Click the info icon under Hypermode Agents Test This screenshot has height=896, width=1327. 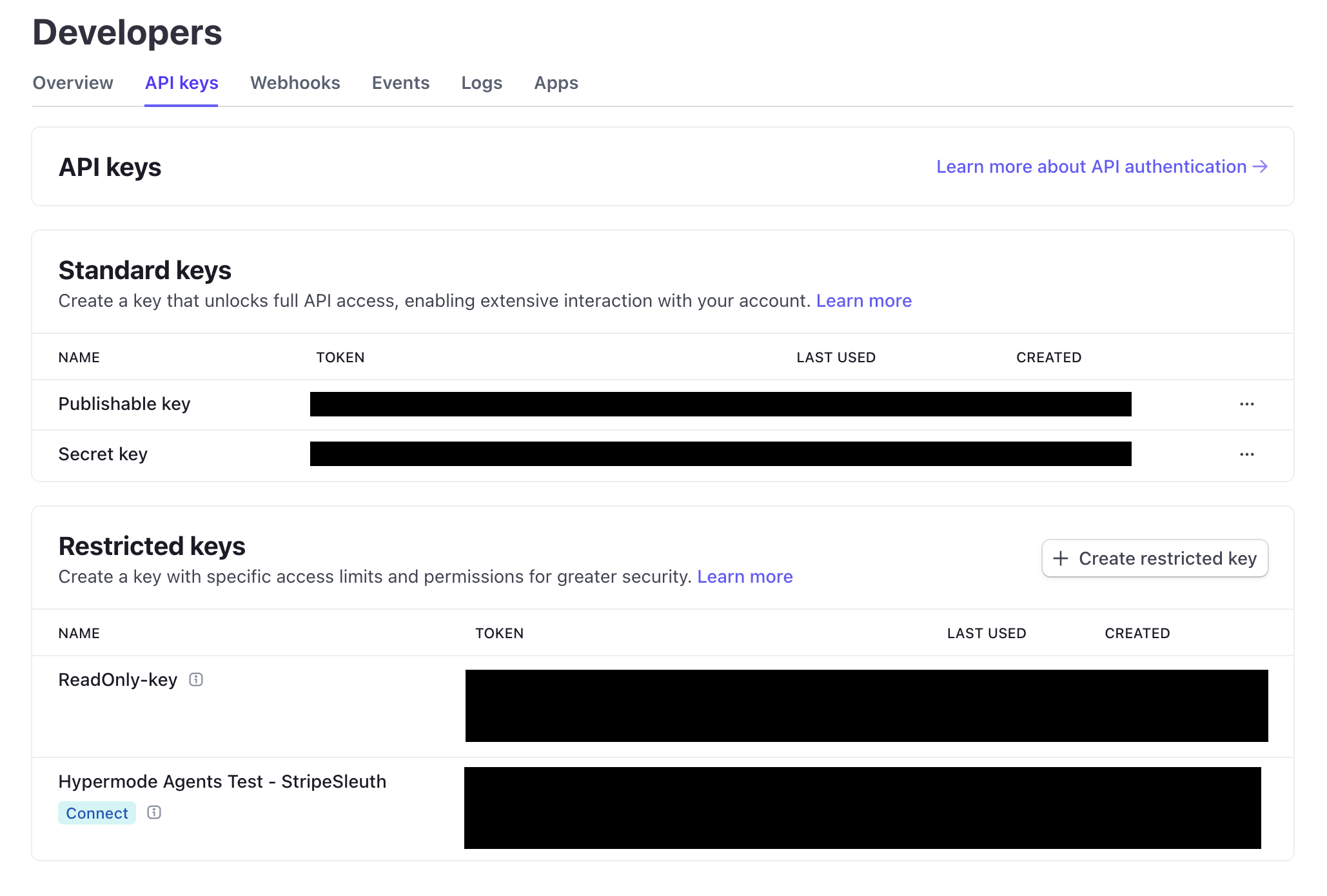[x=154, y=813]
